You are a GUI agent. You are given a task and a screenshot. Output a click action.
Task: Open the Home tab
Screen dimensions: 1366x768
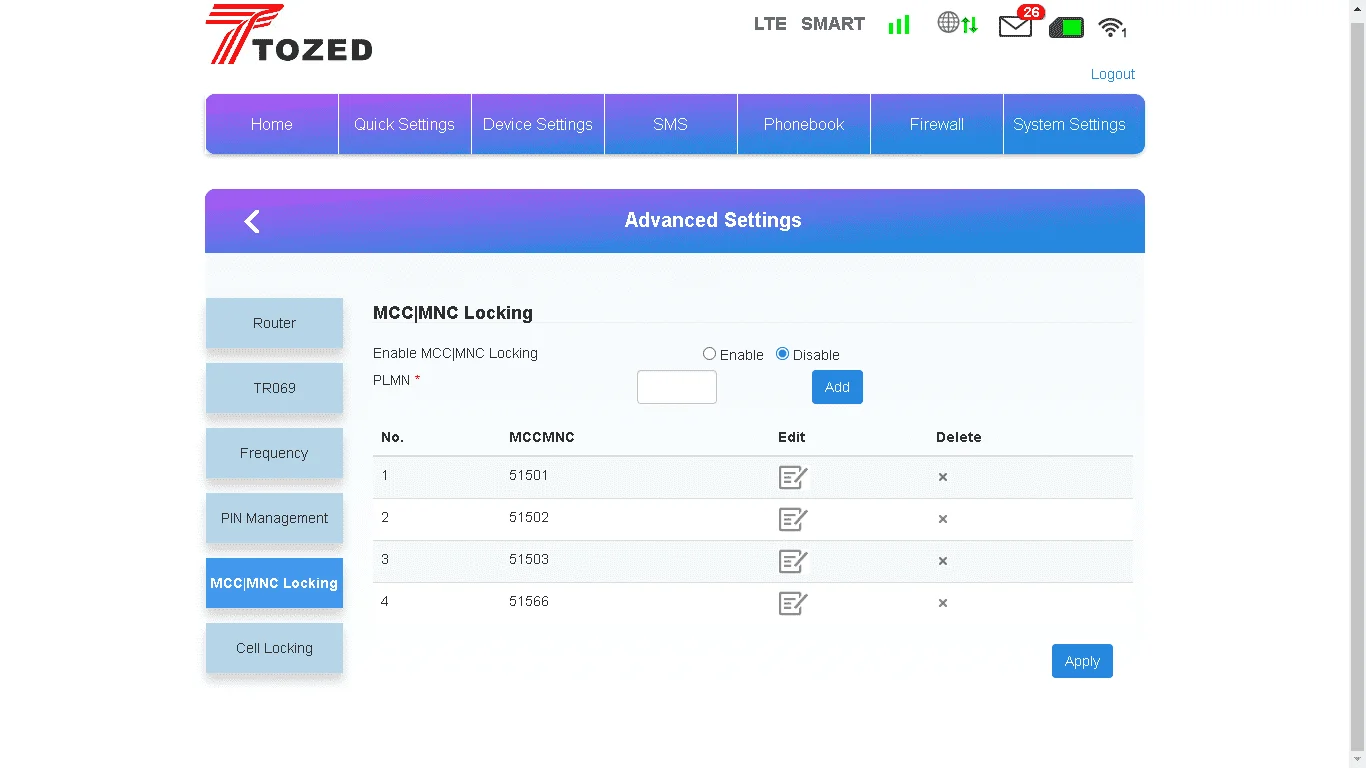click(x=272, y=124)
